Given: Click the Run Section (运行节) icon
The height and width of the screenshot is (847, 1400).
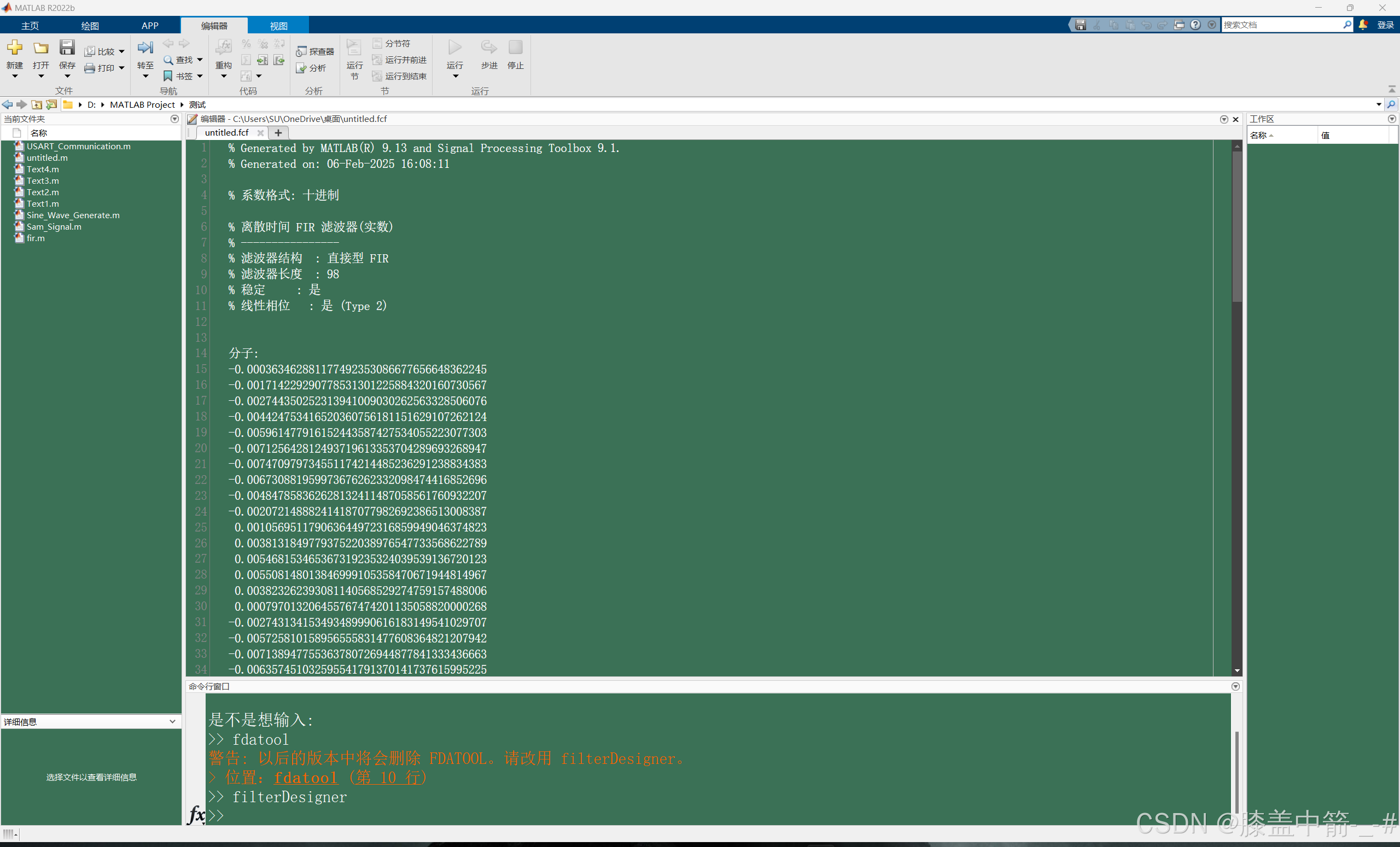Looking at the screenshot, I should [354, 48].
